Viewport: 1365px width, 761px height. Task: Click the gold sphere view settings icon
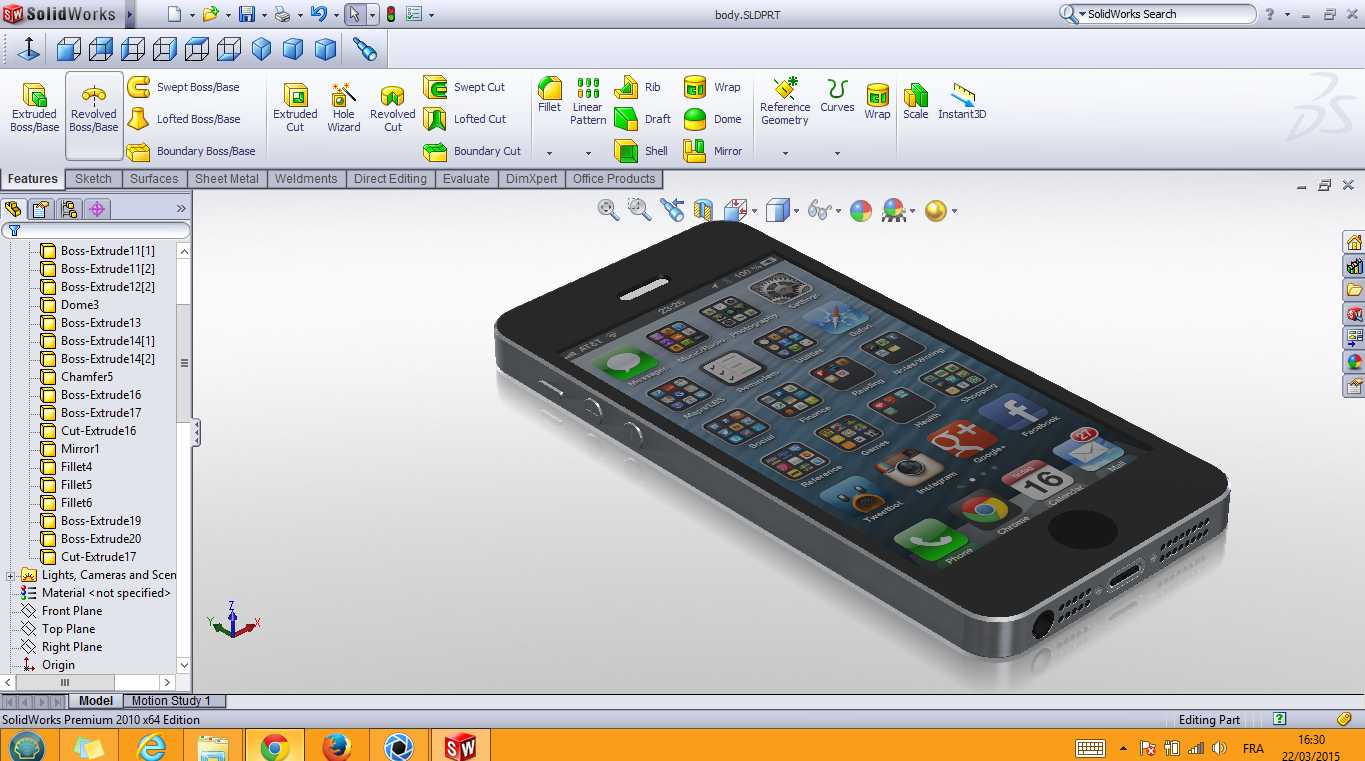(x=935, y=210)
